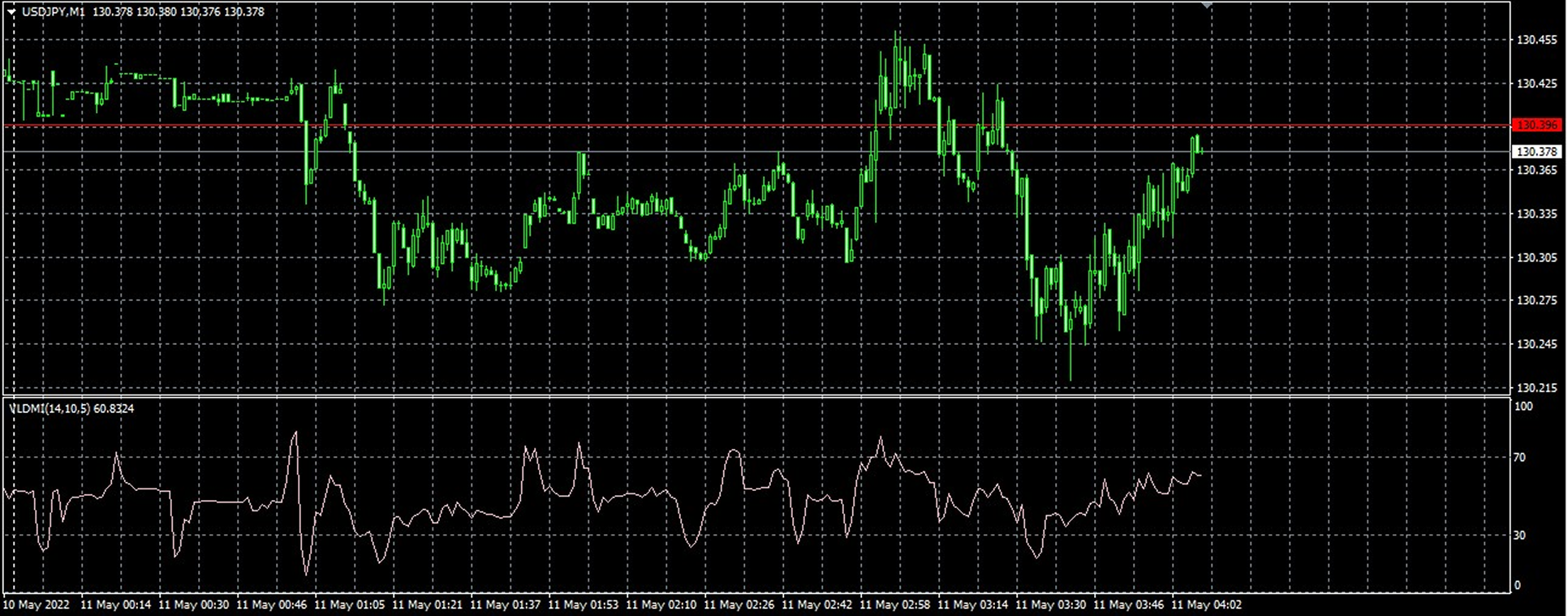Click the 11 May 01:05 time label

pyautogui.click(x=349, y=605)
